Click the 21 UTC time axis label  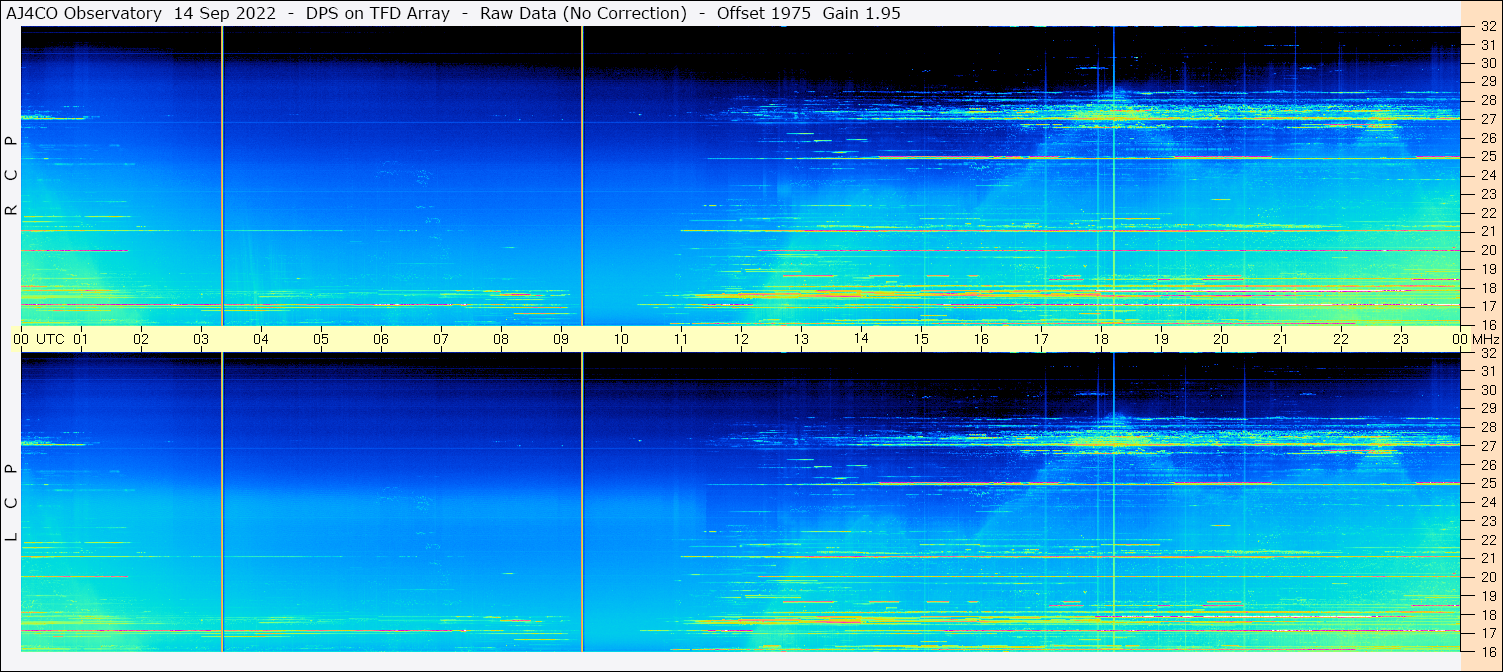[x=1281, y=339]
